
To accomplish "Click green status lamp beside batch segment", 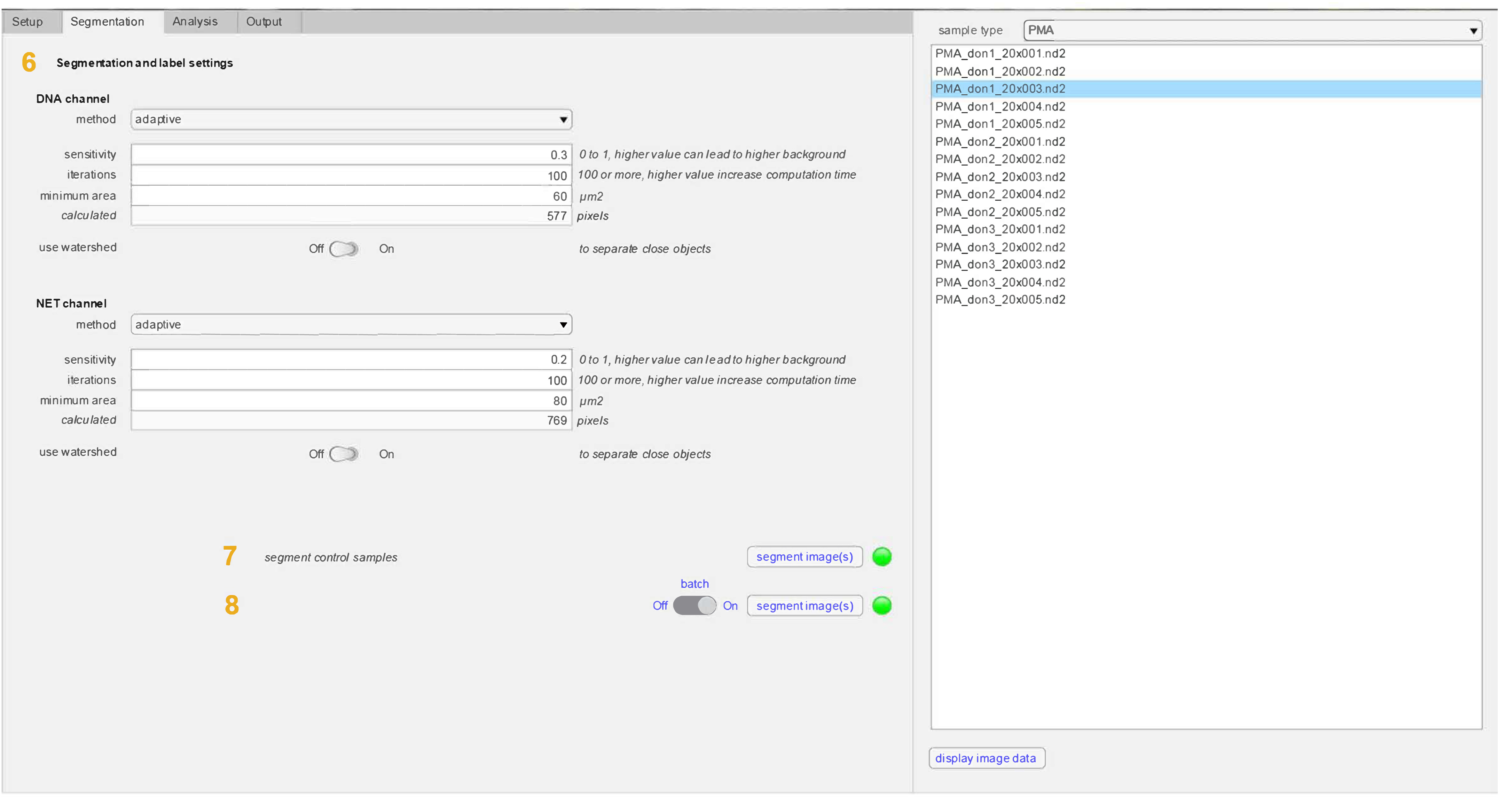I will [x=882, y=606].
